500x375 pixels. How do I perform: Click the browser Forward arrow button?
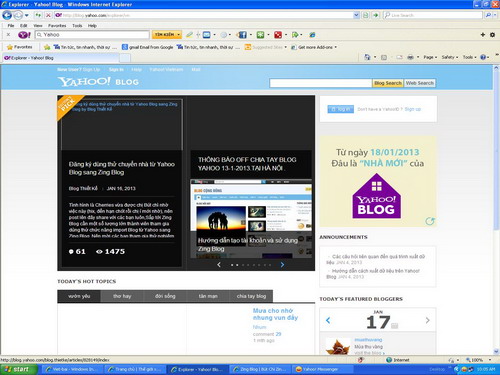(18, 15)
